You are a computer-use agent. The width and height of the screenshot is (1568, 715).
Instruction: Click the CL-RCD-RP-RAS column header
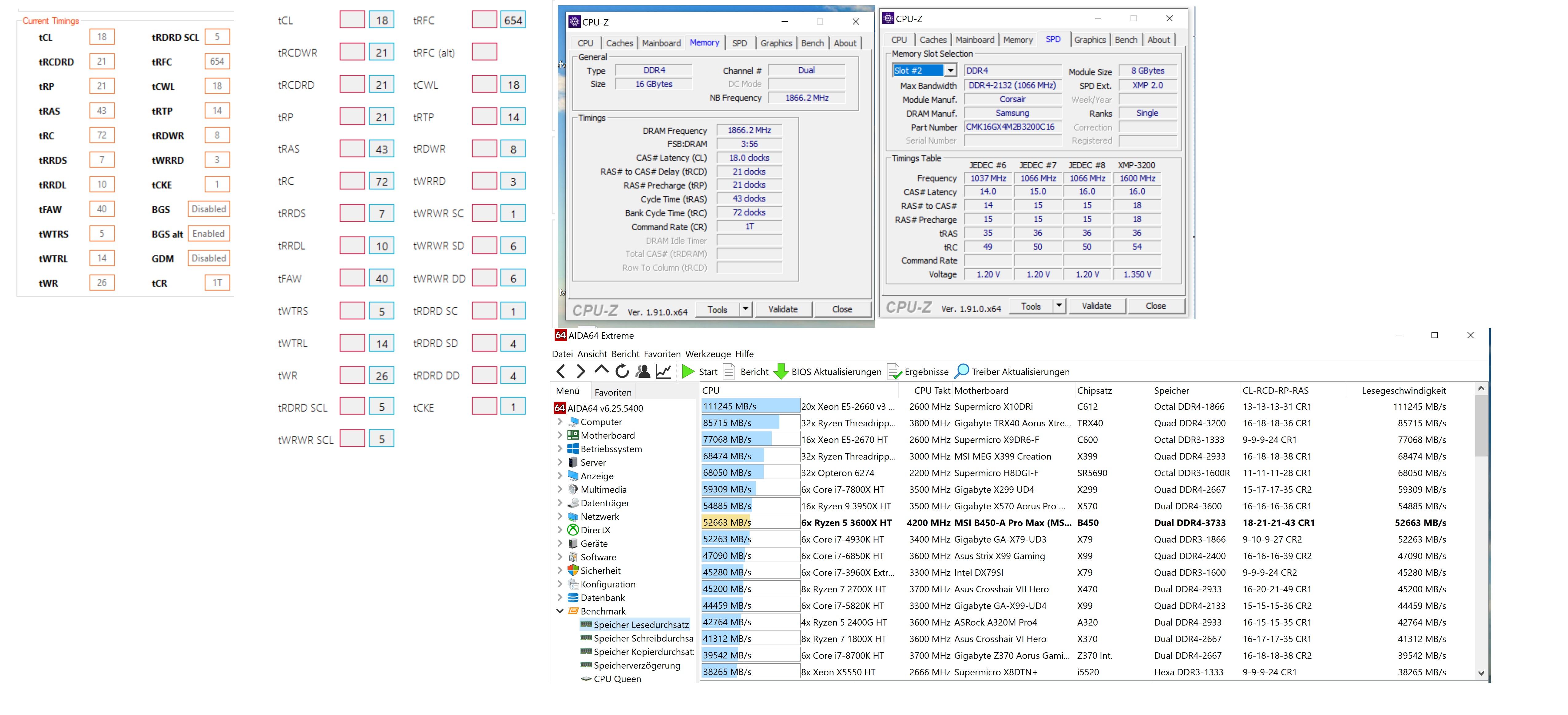[x=1275, y=391]
